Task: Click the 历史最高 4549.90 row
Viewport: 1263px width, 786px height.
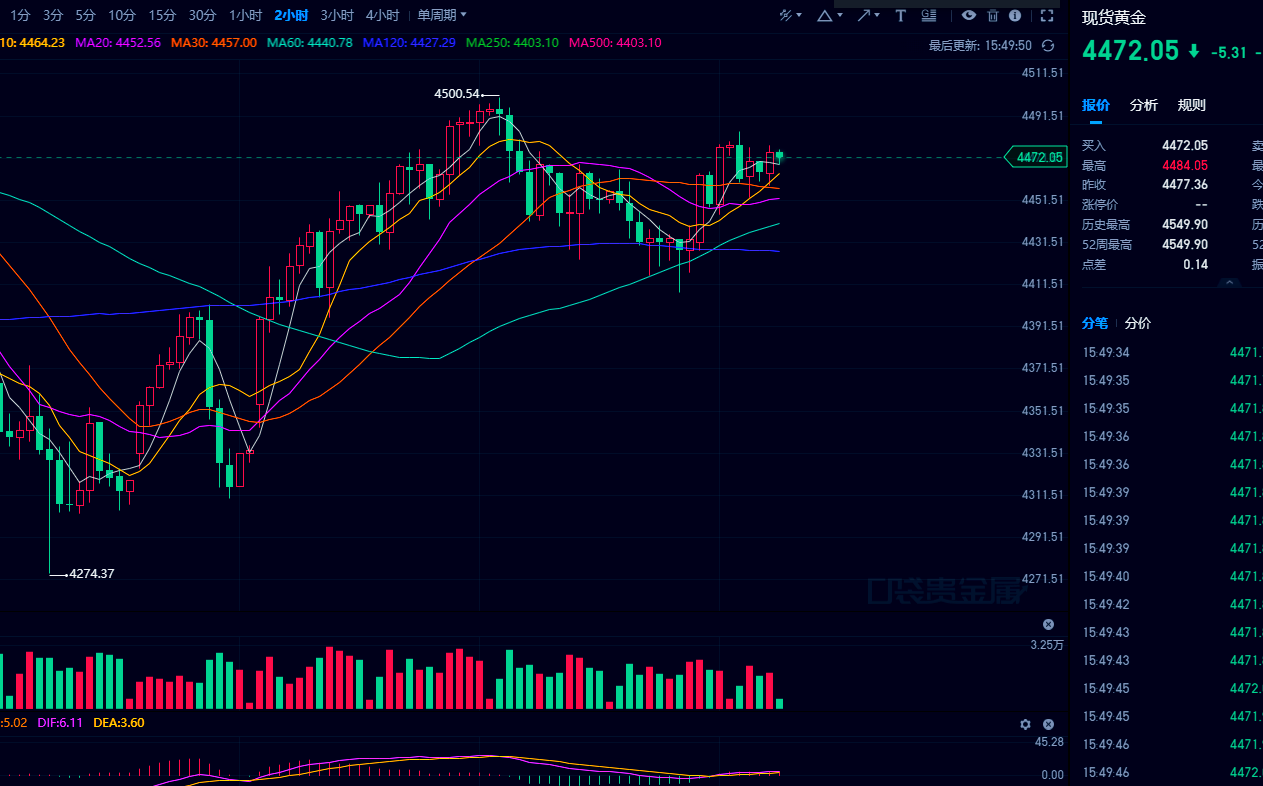Action: 1145,225
